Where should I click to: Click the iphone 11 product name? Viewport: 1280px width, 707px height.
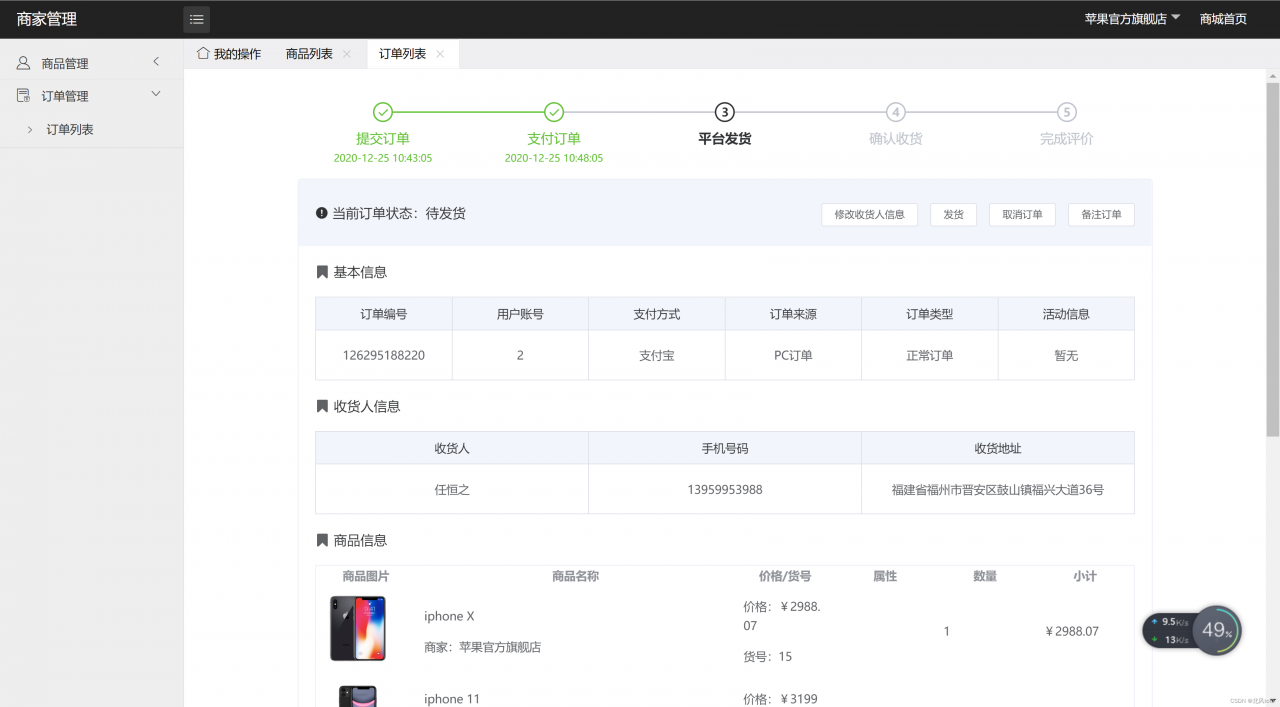tap(452, 699)
